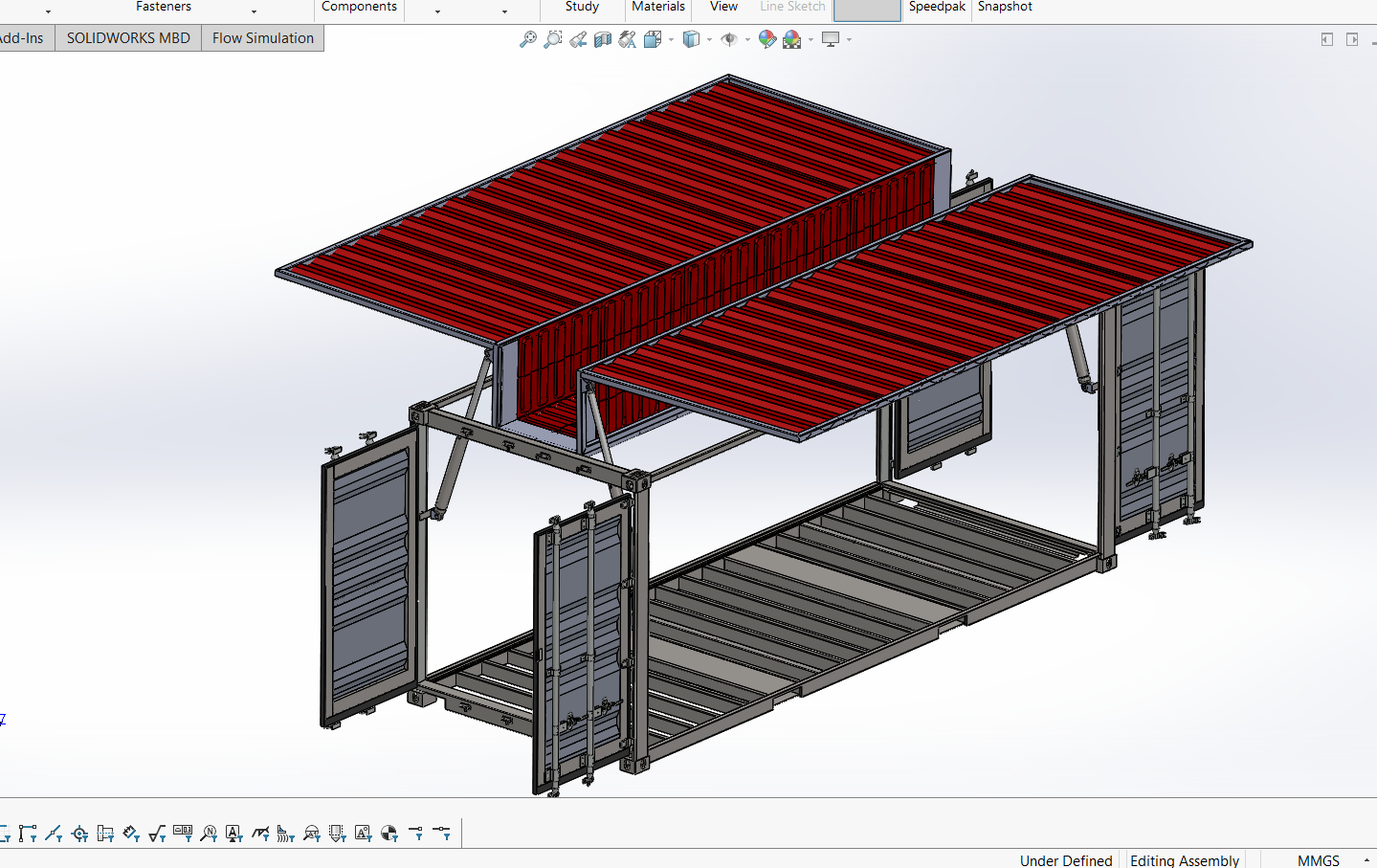Toggle the Filter Centerlines selection filter
1377x868 pixels.
click(105, 834)
